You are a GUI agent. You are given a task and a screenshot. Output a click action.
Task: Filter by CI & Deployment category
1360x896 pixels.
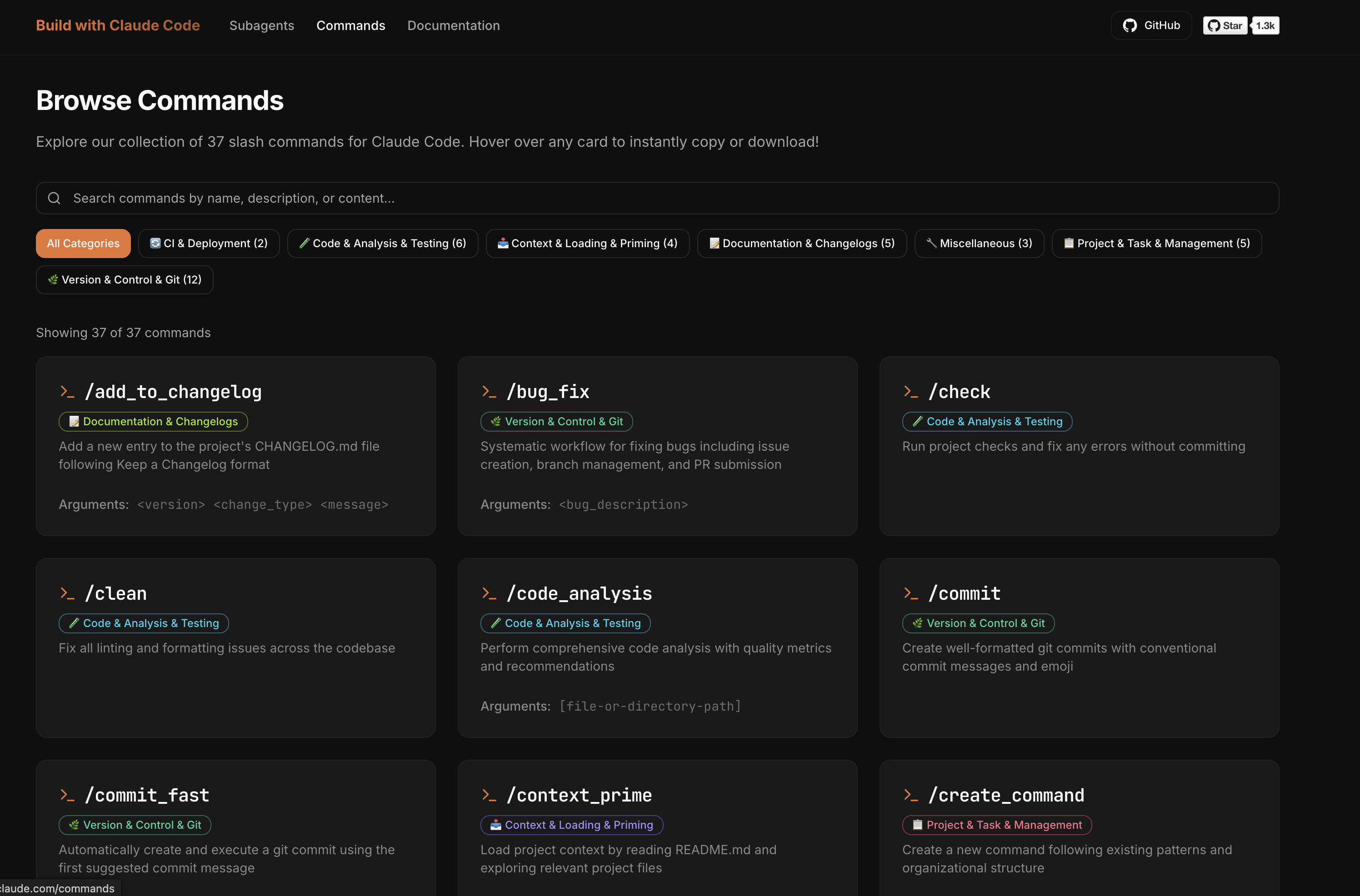pyautogui.click(x=209, y=244)
